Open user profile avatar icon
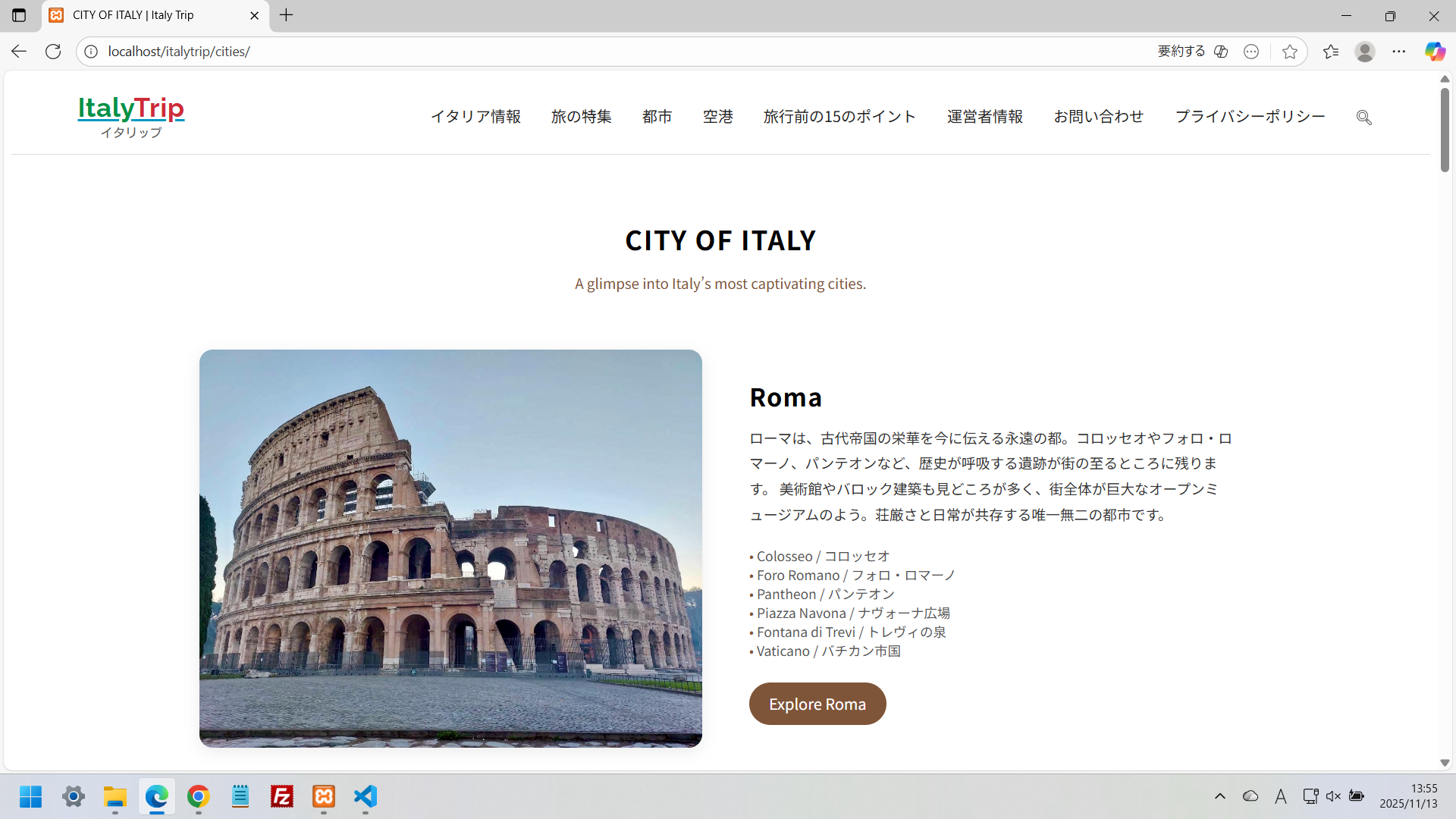Screen dimensions: 1456x819 tap(1364, 52)
